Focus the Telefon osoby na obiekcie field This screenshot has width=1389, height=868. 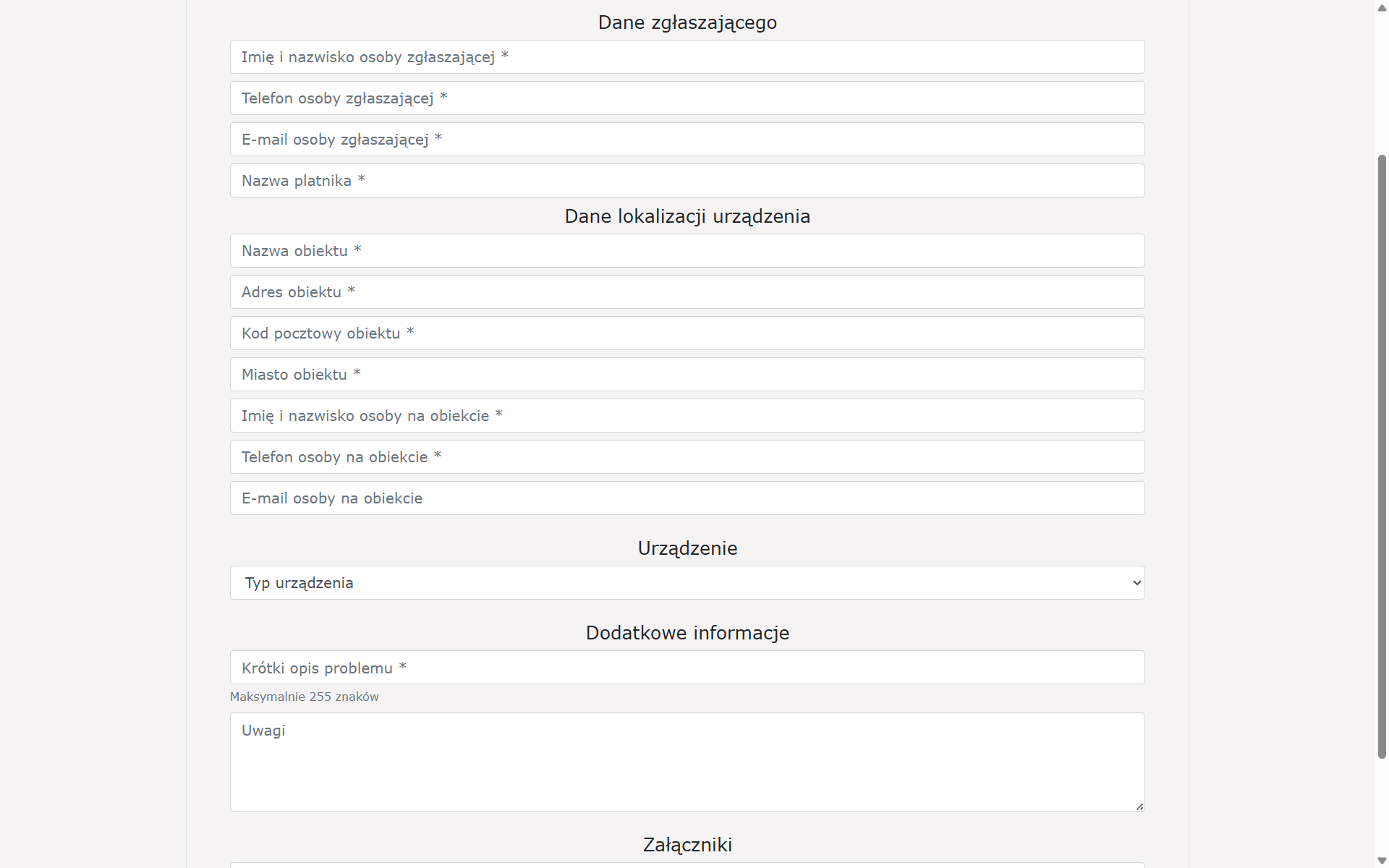point(687,457)
